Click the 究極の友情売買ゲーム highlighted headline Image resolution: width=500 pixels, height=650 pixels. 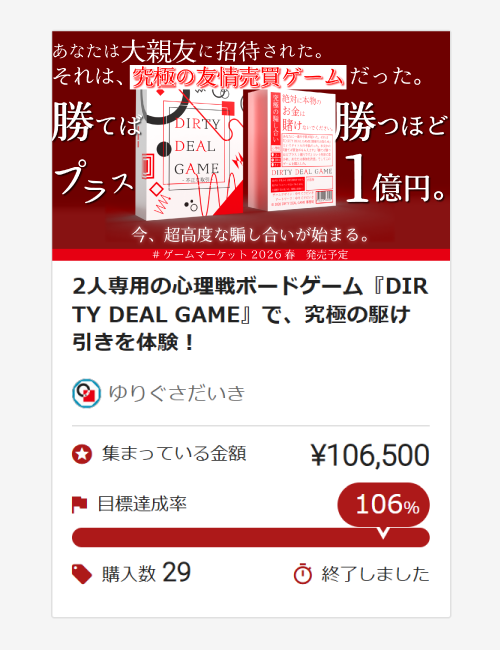coord(238,77)
